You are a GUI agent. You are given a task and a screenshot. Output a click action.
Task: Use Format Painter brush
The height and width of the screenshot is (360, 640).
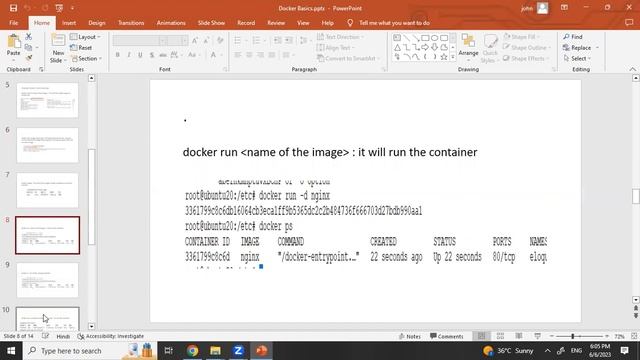pyautogui.click(x=29, y=58)
